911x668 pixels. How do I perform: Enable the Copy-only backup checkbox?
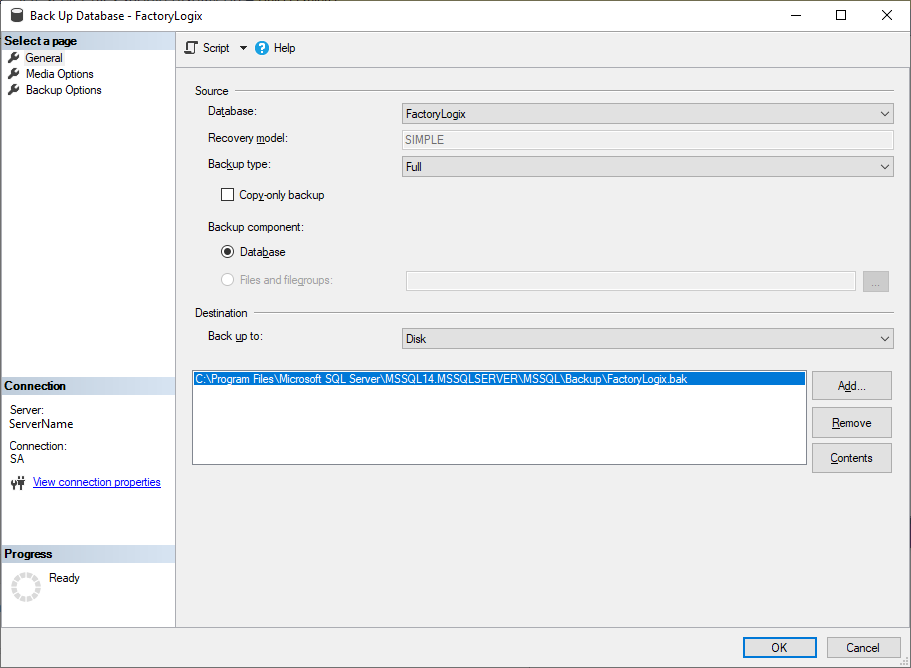click(x=227, y=194)
